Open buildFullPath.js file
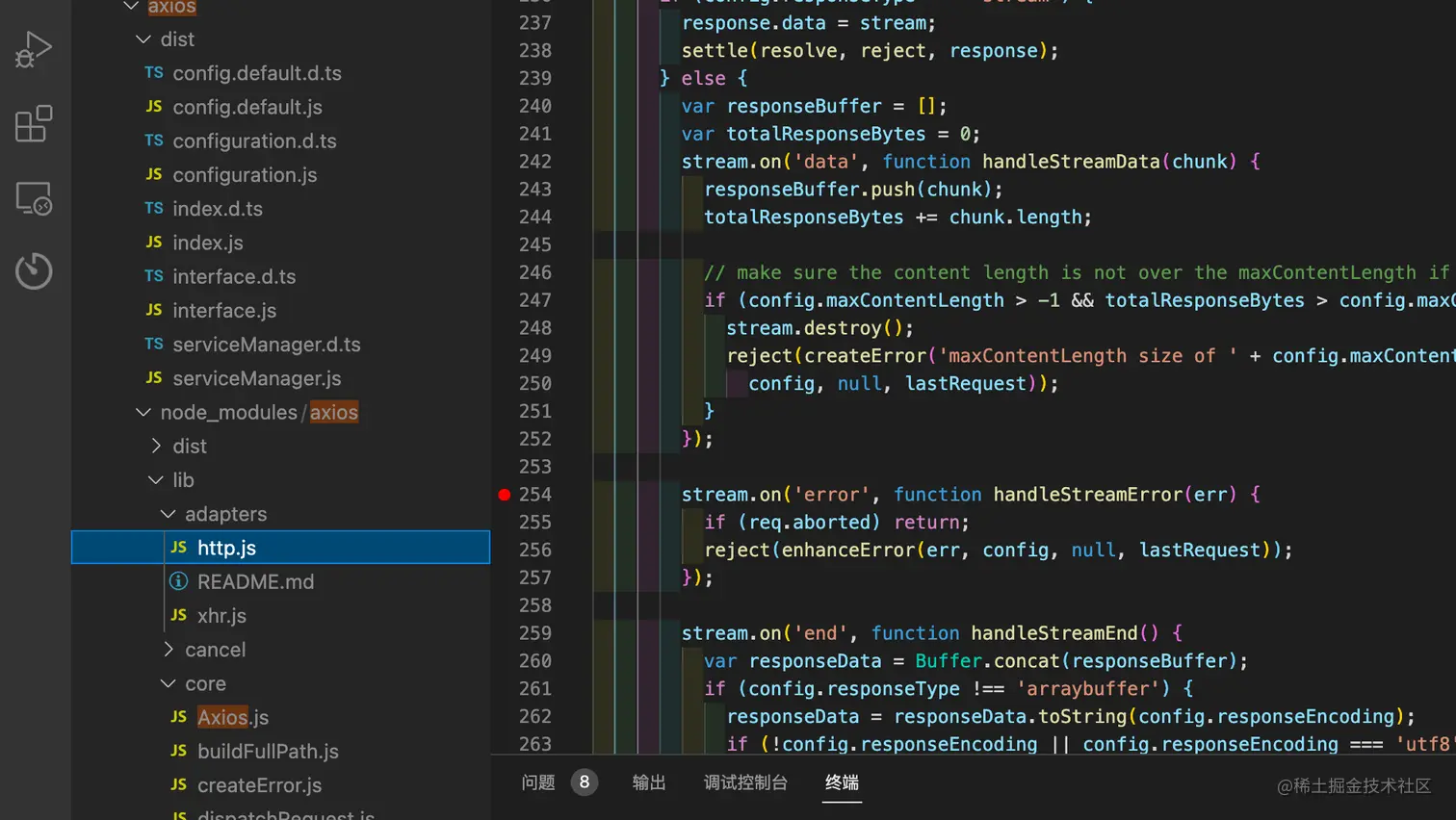The height and width of the screenshot is (820, 1456). pyautogui.click(x=268, y=751)
